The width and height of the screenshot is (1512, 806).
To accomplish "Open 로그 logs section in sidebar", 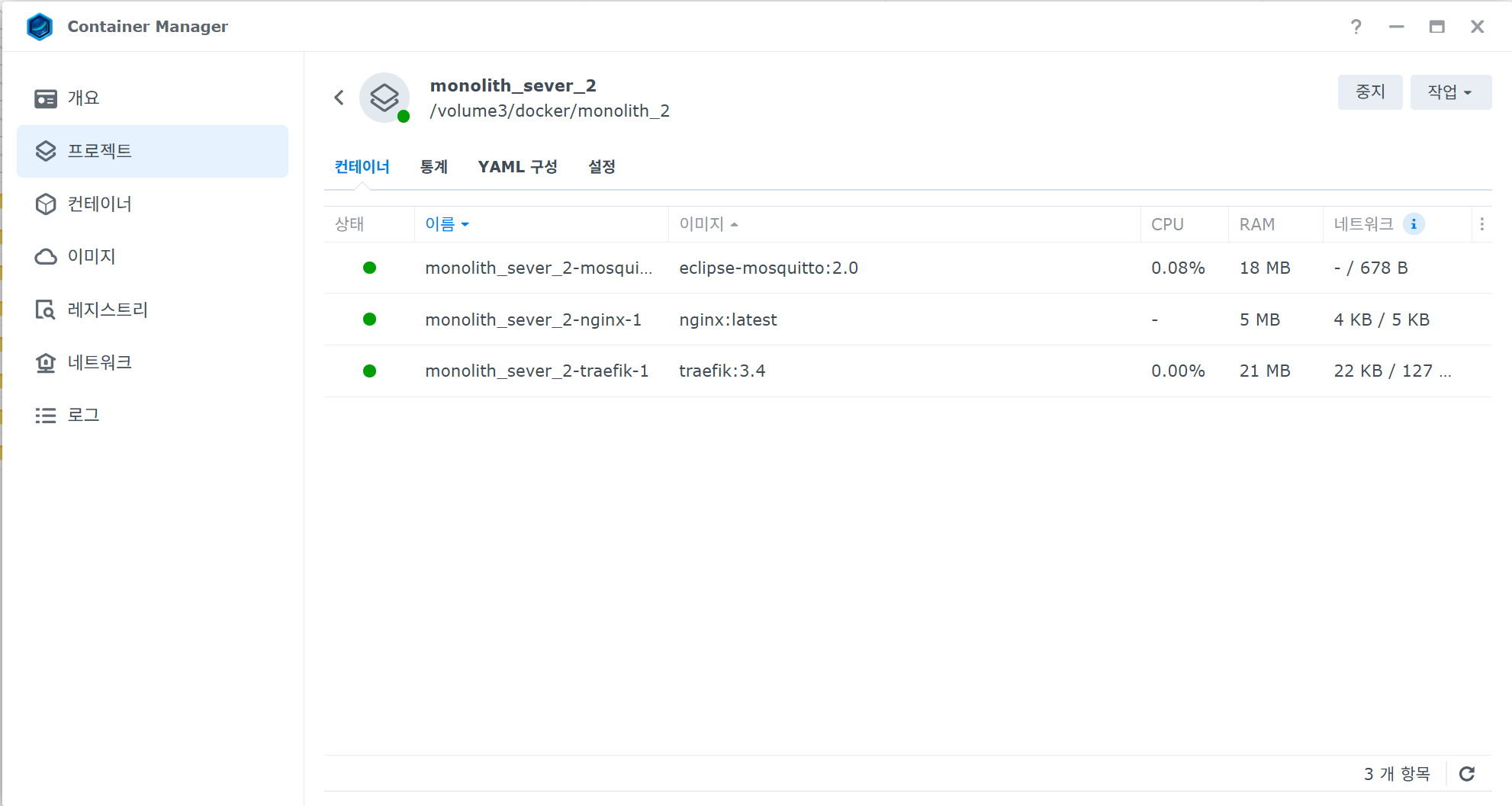I will click(83, 415).
